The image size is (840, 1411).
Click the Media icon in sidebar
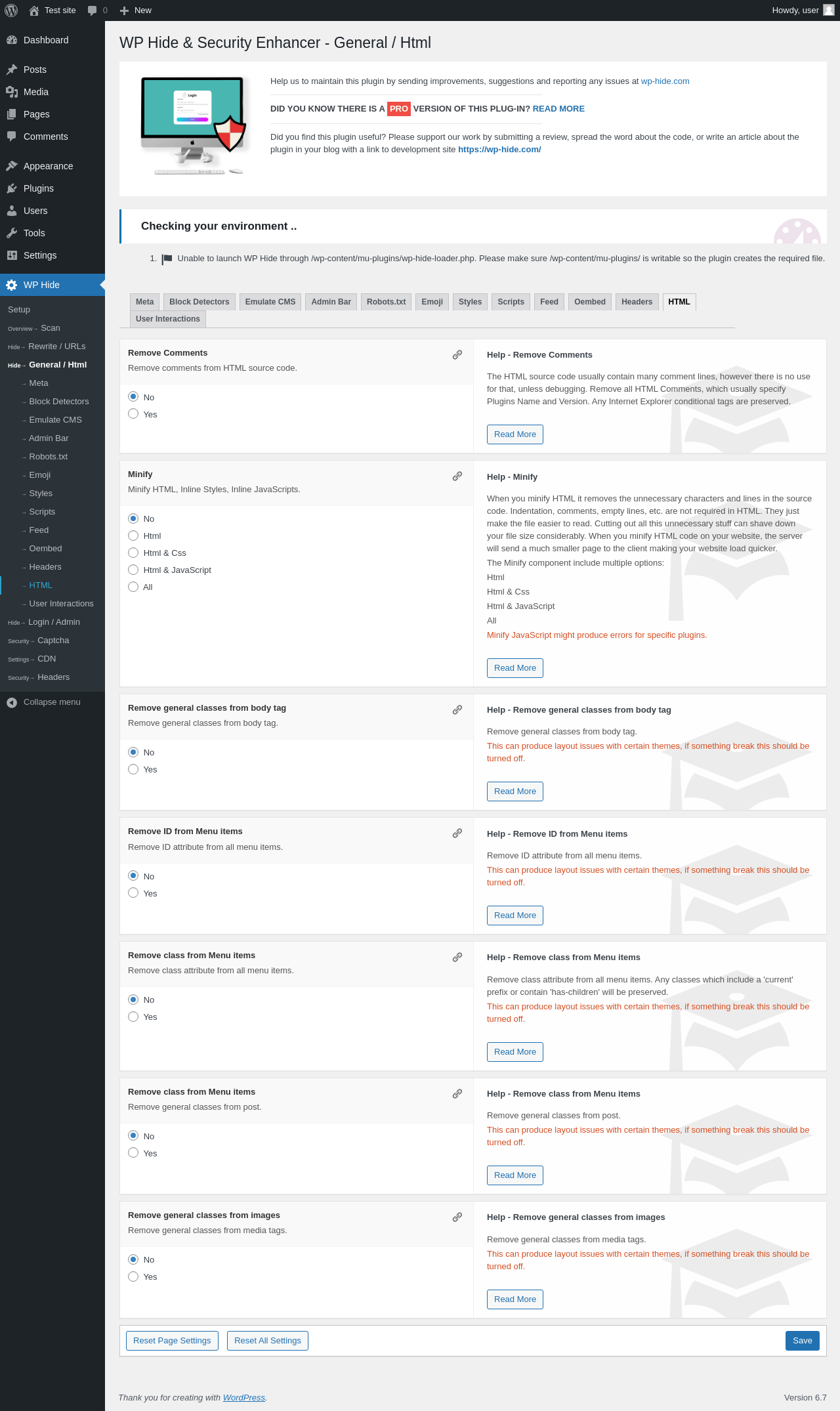pyautogui.click(x=12, y=92)
